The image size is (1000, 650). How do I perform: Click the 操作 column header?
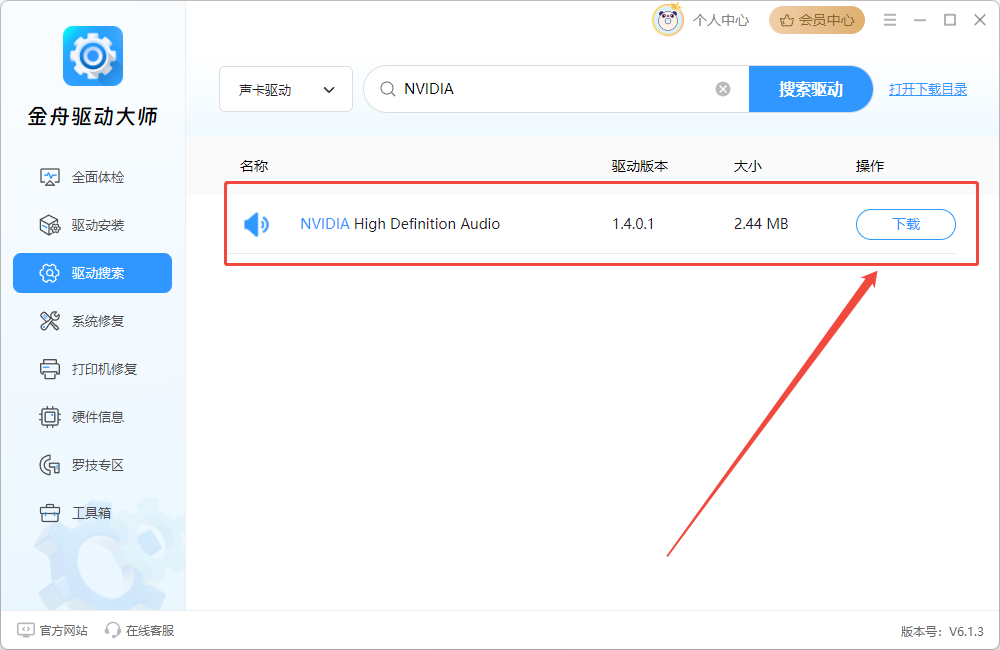869,166
